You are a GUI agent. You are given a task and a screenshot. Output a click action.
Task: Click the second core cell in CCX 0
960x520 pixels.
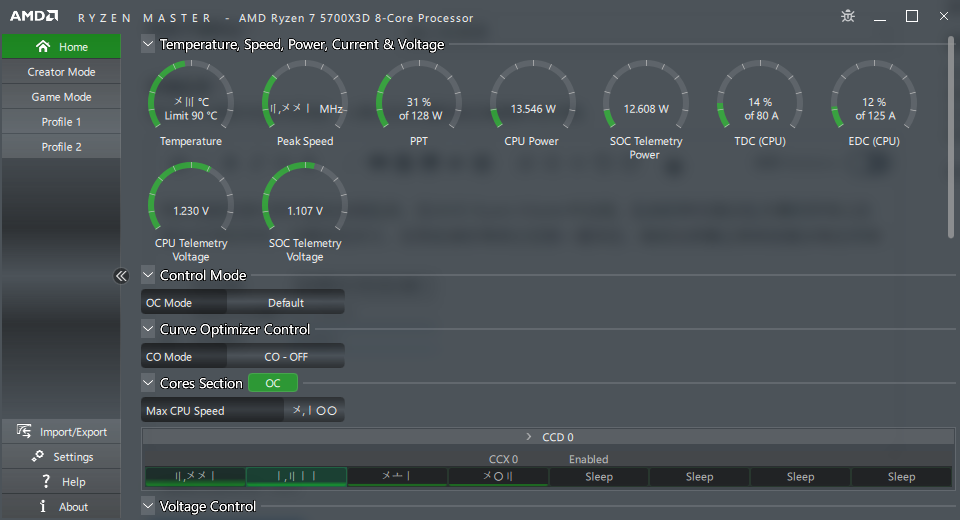[x=296, y=477]
